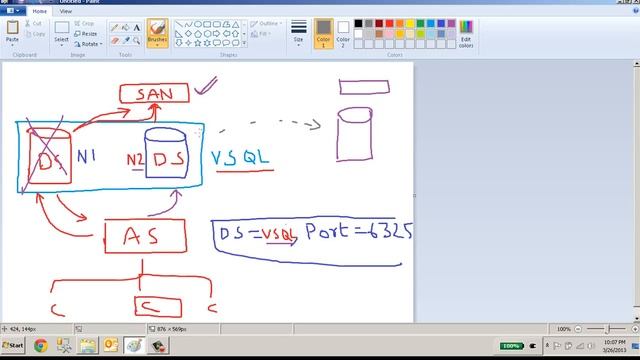Expand the Paste options arrow
Screen dimensions: 640x360
click(12, 45)
